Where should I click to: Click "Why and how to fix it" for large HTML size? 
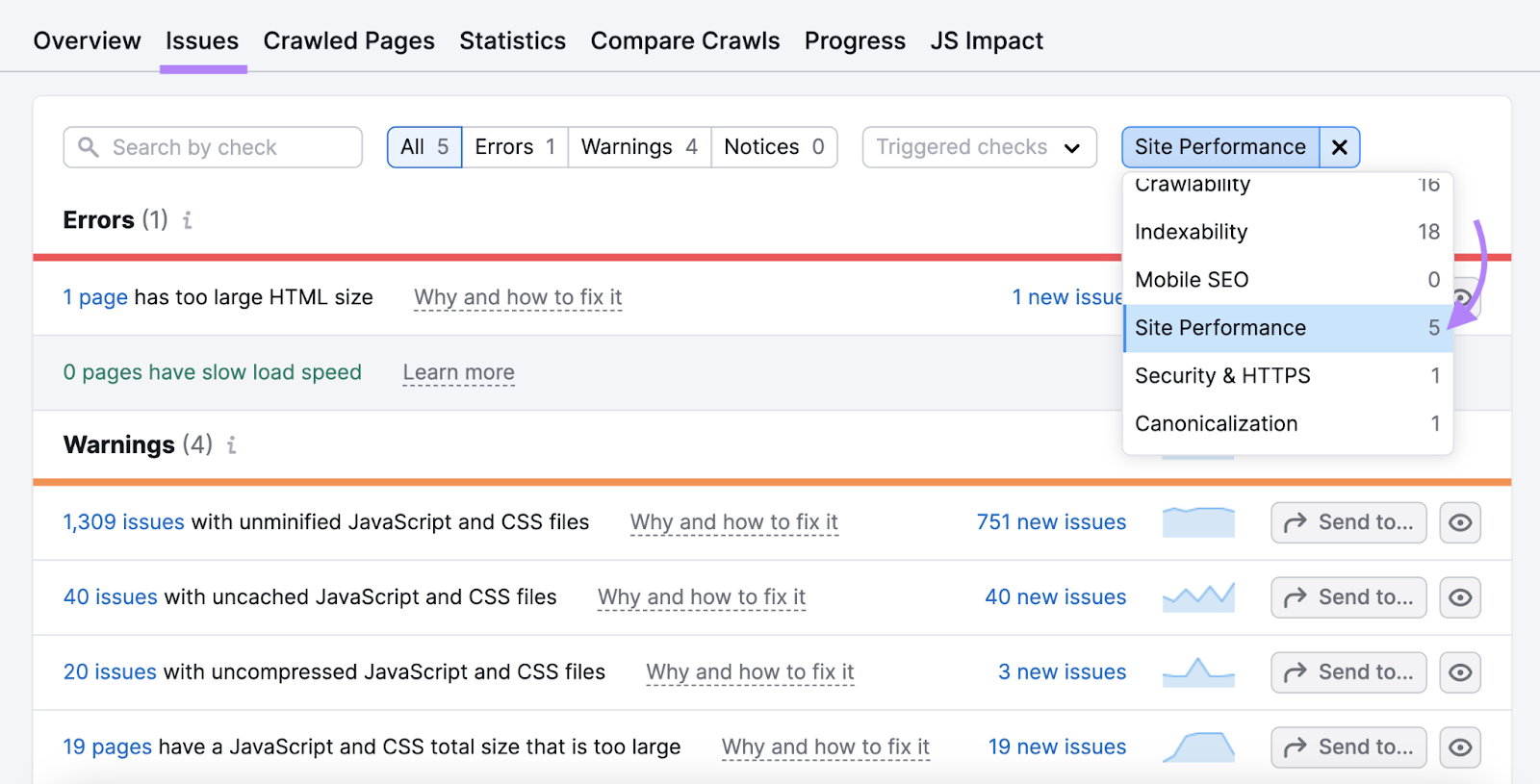pyautogui.click(x=517, y=297)
